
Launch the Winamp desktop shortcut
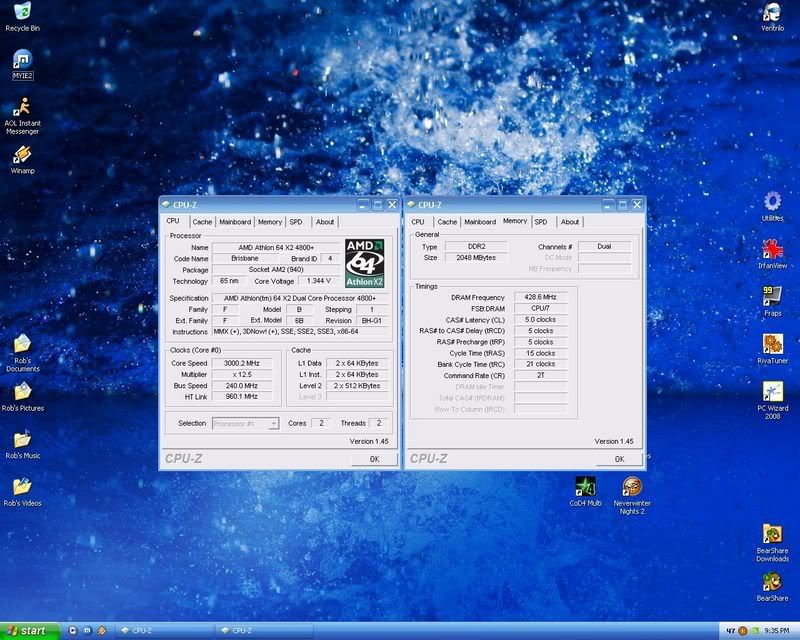coord(22,154)
